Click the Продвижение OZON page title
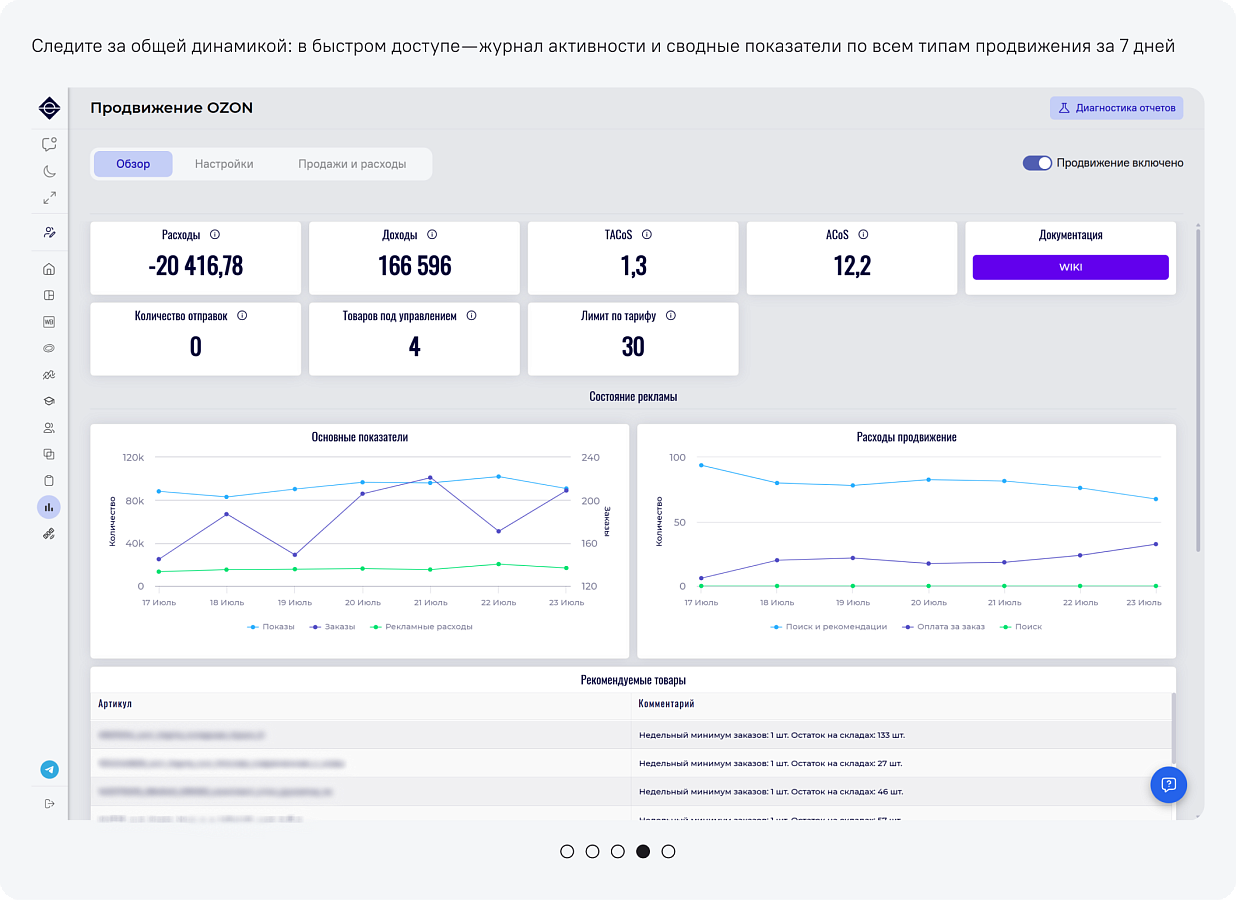 172,108
